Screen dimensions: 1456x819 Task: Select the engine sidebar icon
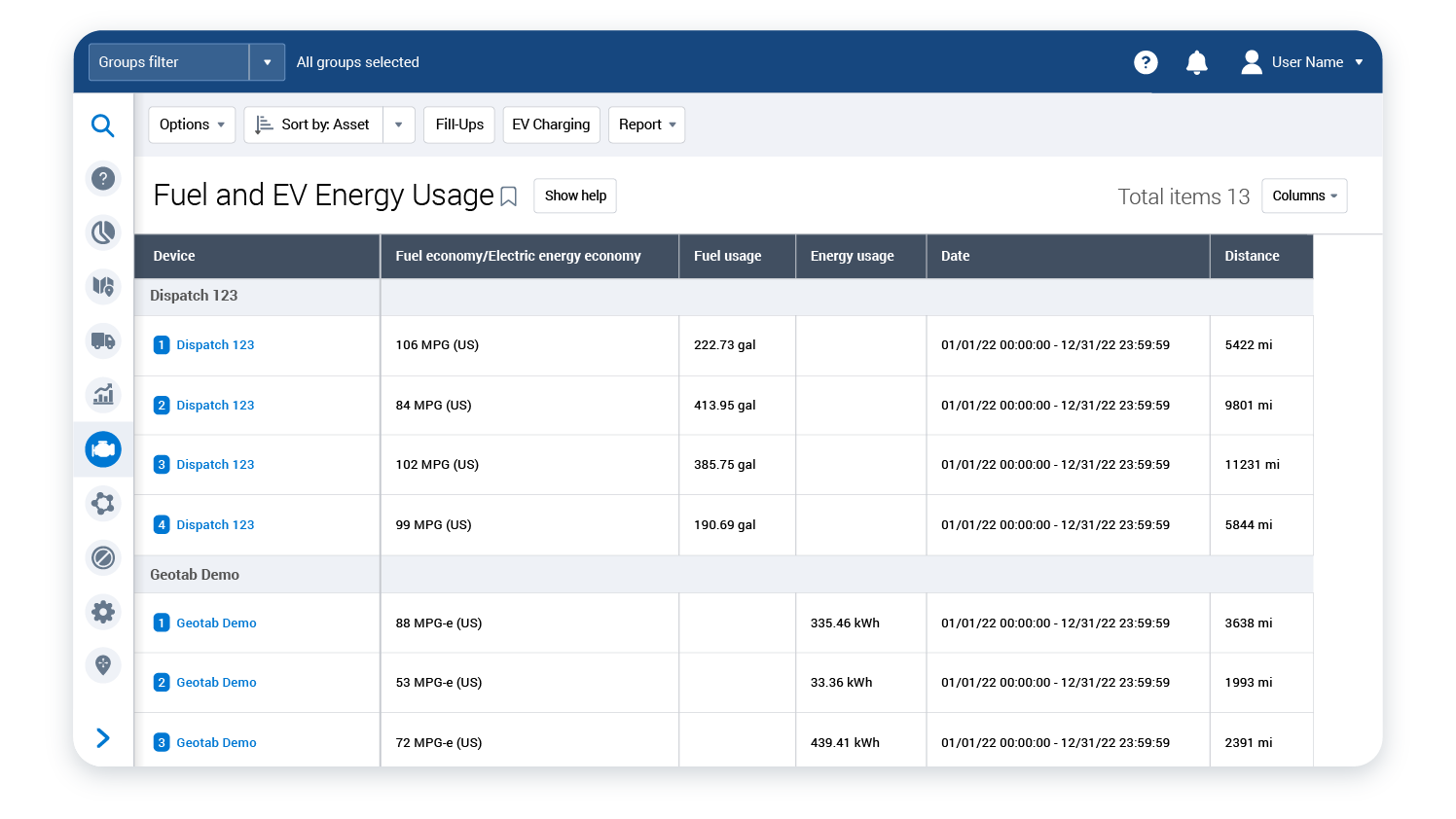[103, 449]
